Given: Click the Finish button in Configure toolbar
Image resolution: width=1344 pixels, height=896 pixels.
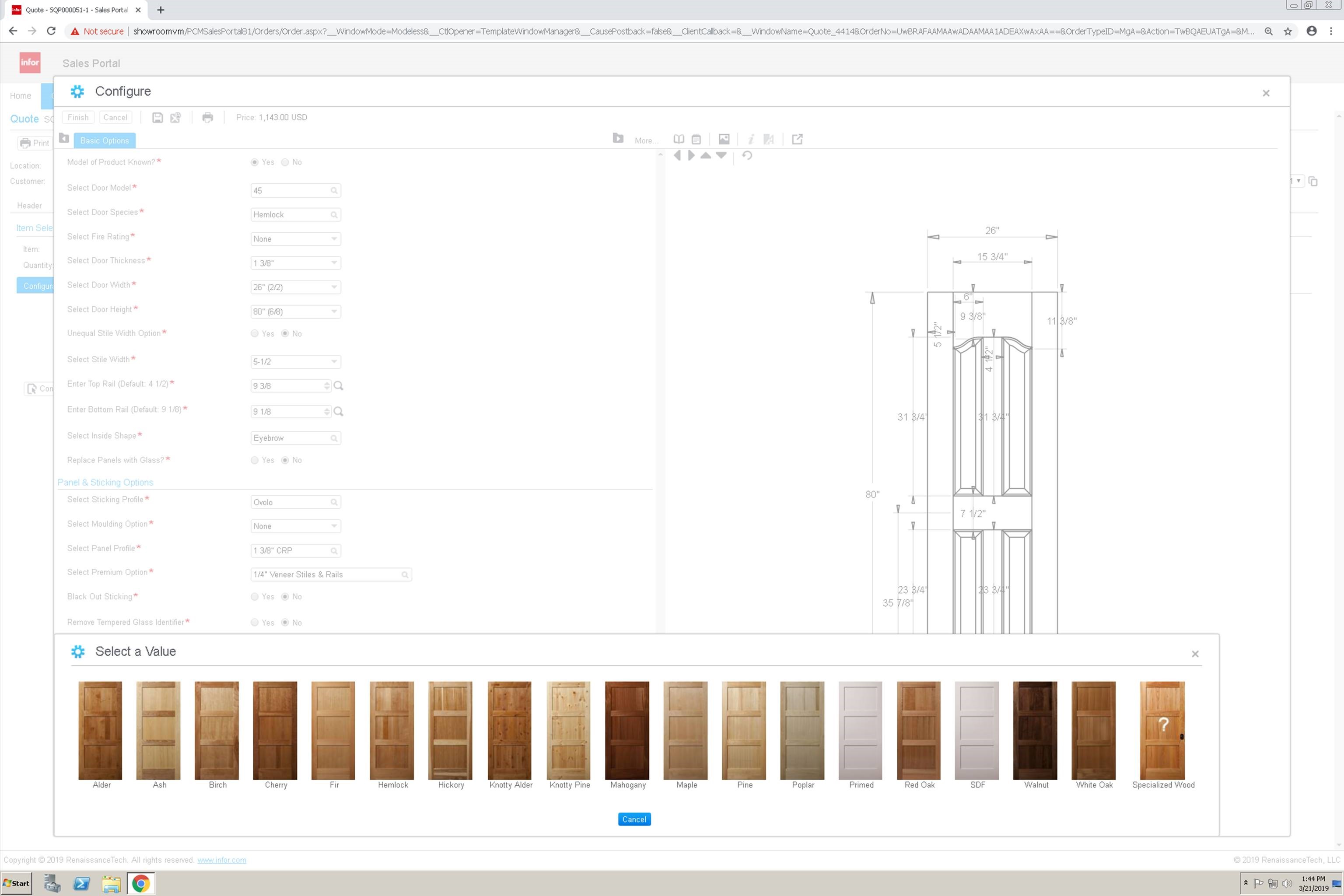Looking at the screenshot, I should [x=78, y=118].
